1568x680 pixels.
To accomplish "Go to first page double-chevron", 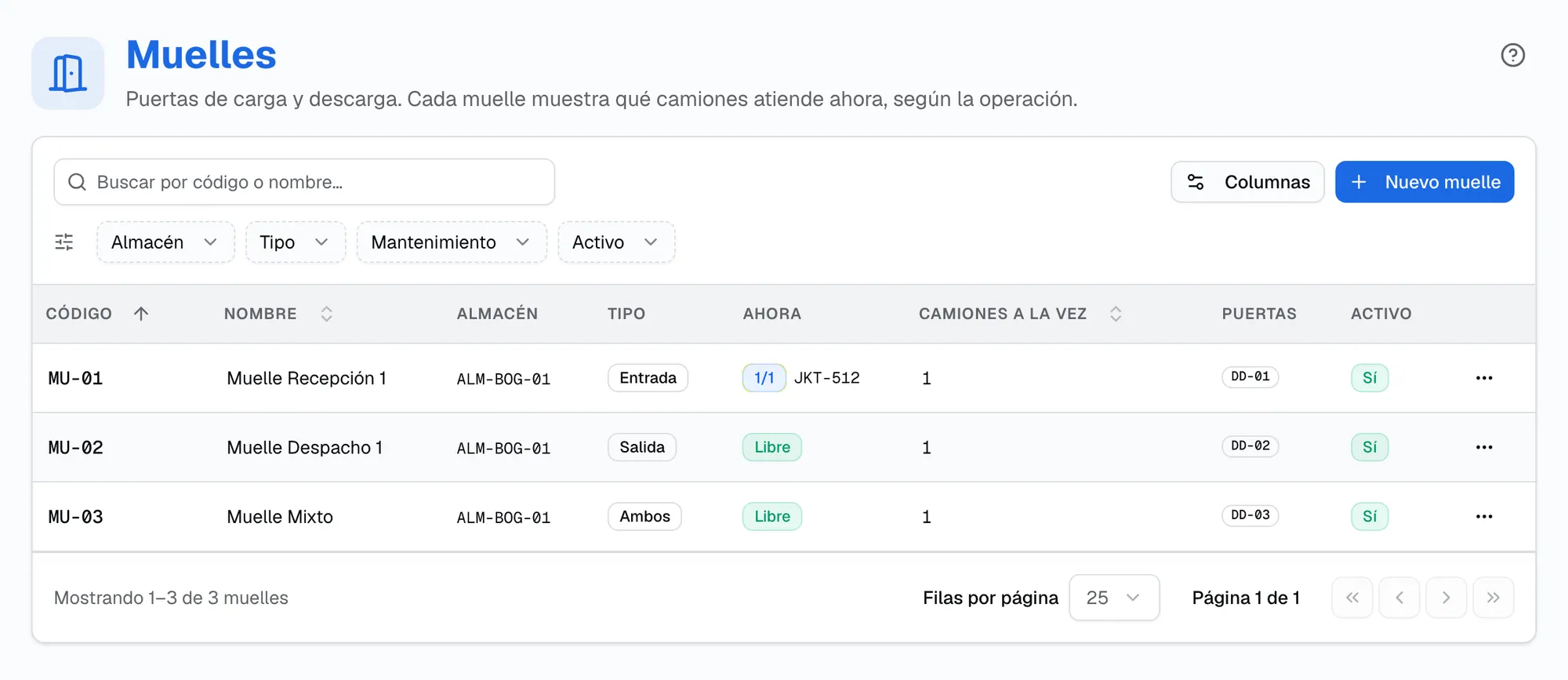I will click(1352, 598).
